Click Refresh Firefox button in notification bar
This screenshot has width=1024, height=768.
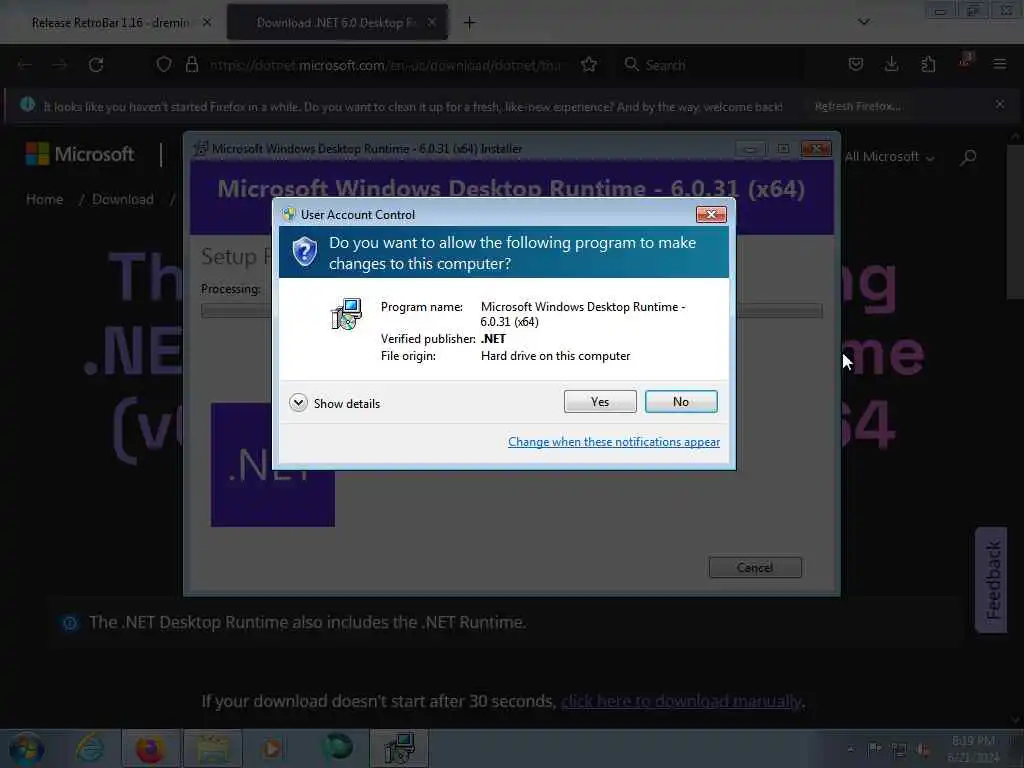(857, 106)
